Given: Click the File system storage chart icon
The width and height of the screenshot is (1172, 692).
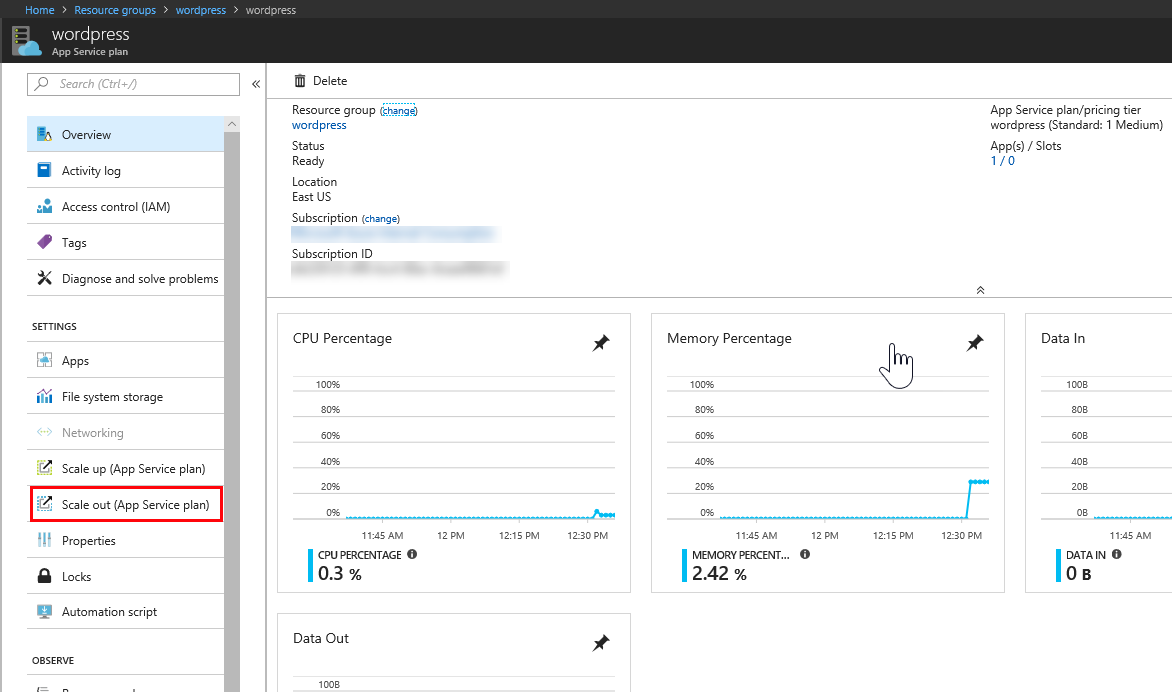Looking at the screenshot, I should coord(44,396).
